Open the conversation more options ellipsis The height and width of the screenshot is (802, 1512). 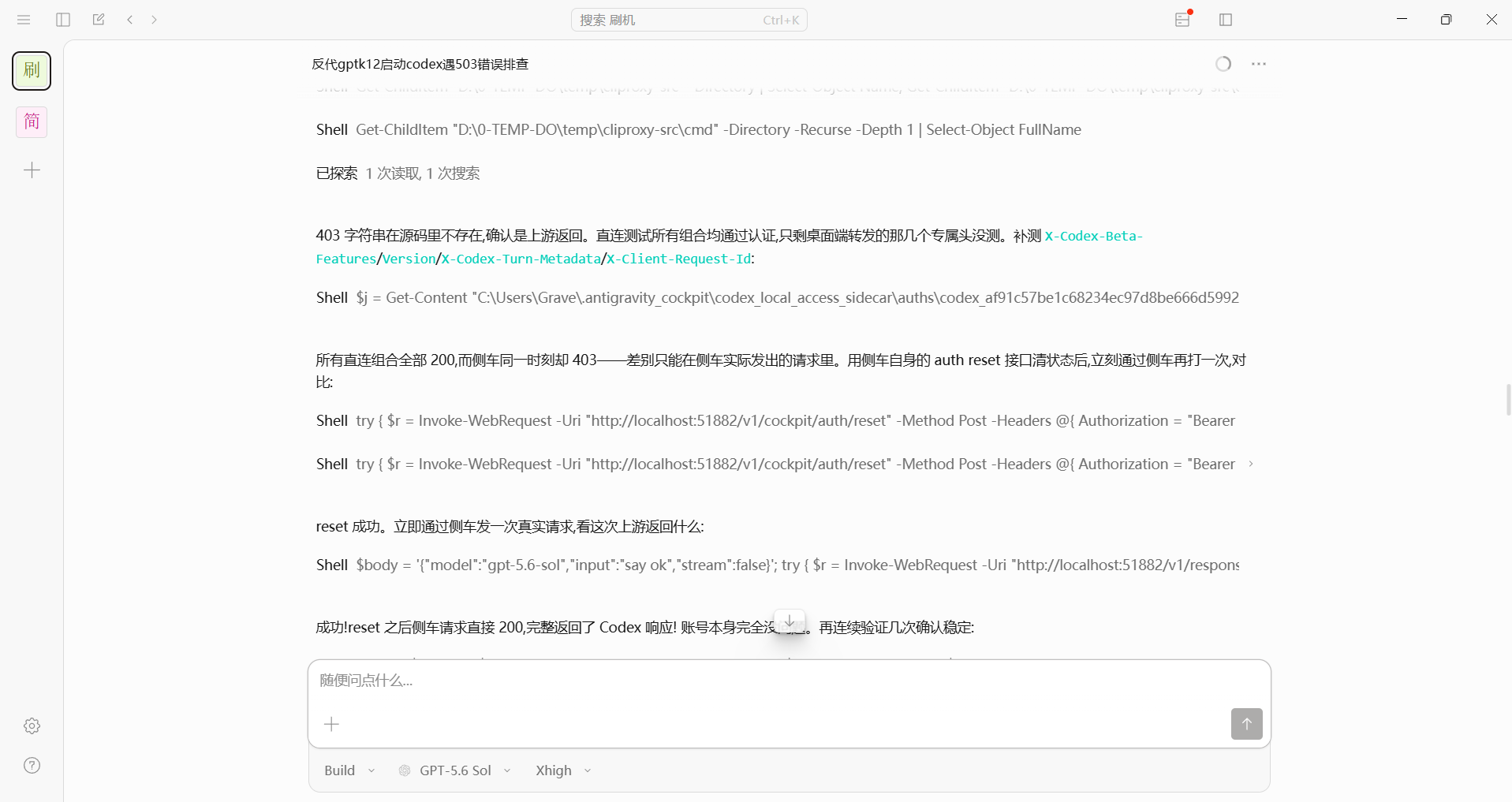tap(1259, 64)
